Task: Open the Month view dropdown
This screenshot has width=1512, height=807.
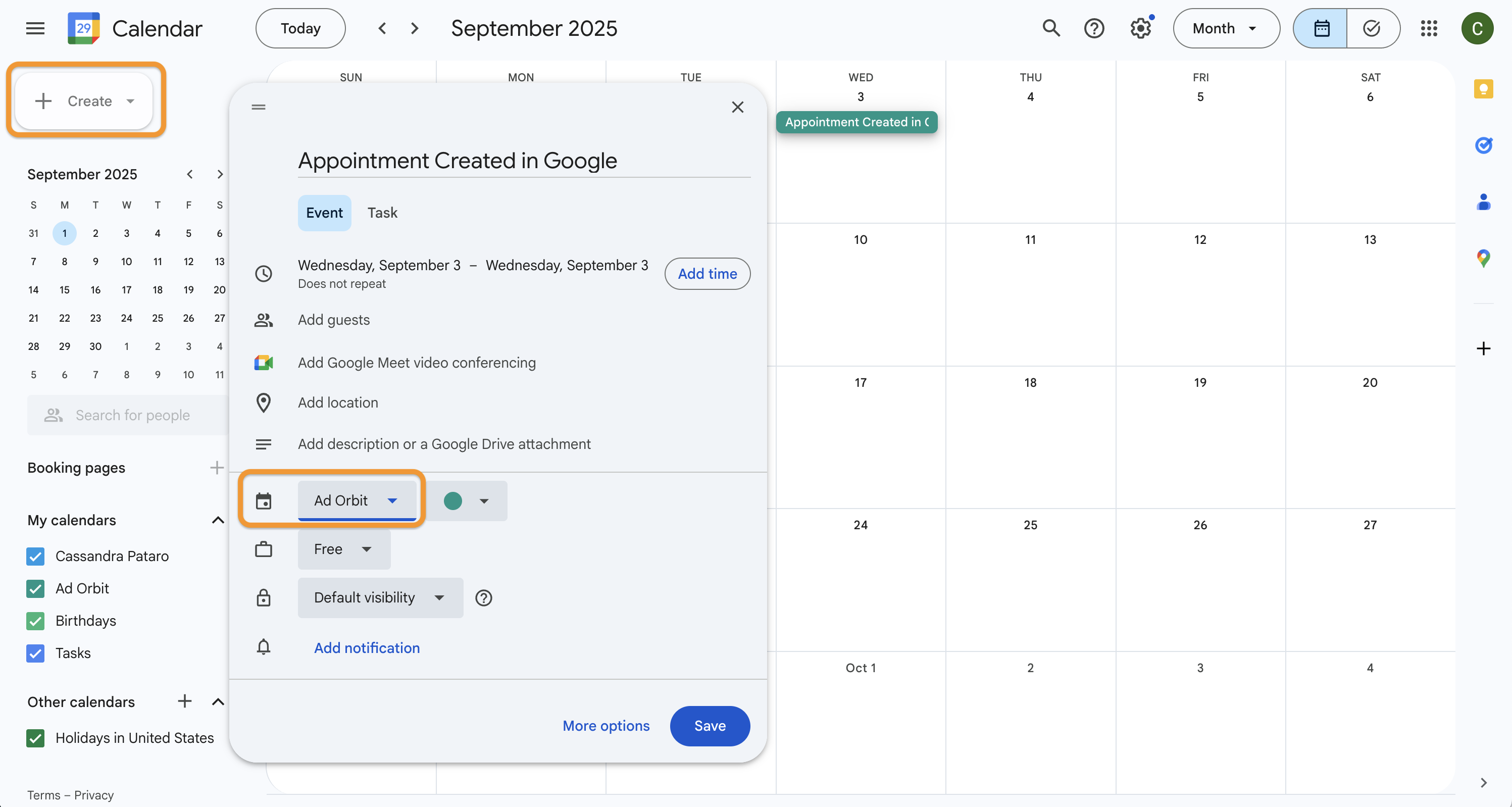Action: [1226, 28]
